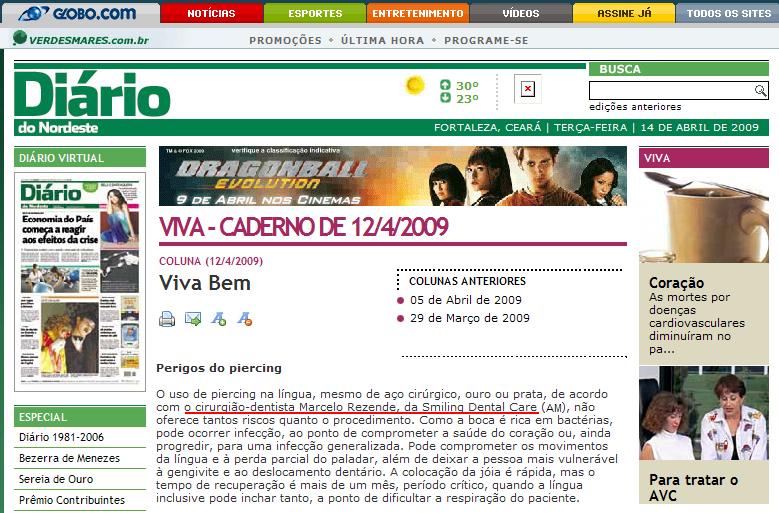This screenshot has width=779, height=513.
Task: Click the Globo.com logo
Action: click(x=78, y=13)
